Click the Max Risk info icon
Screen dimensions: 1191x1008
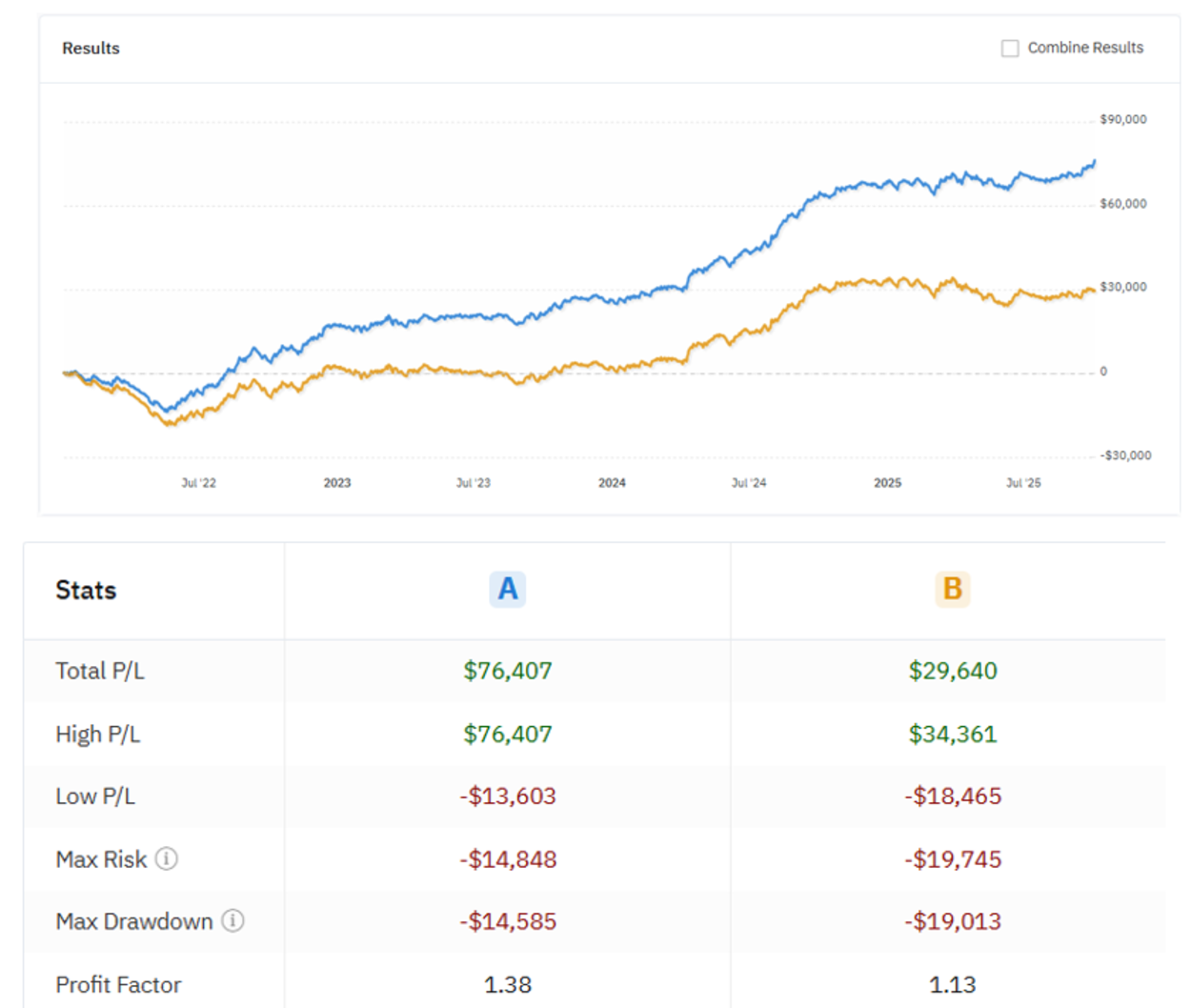click(167, 858)
